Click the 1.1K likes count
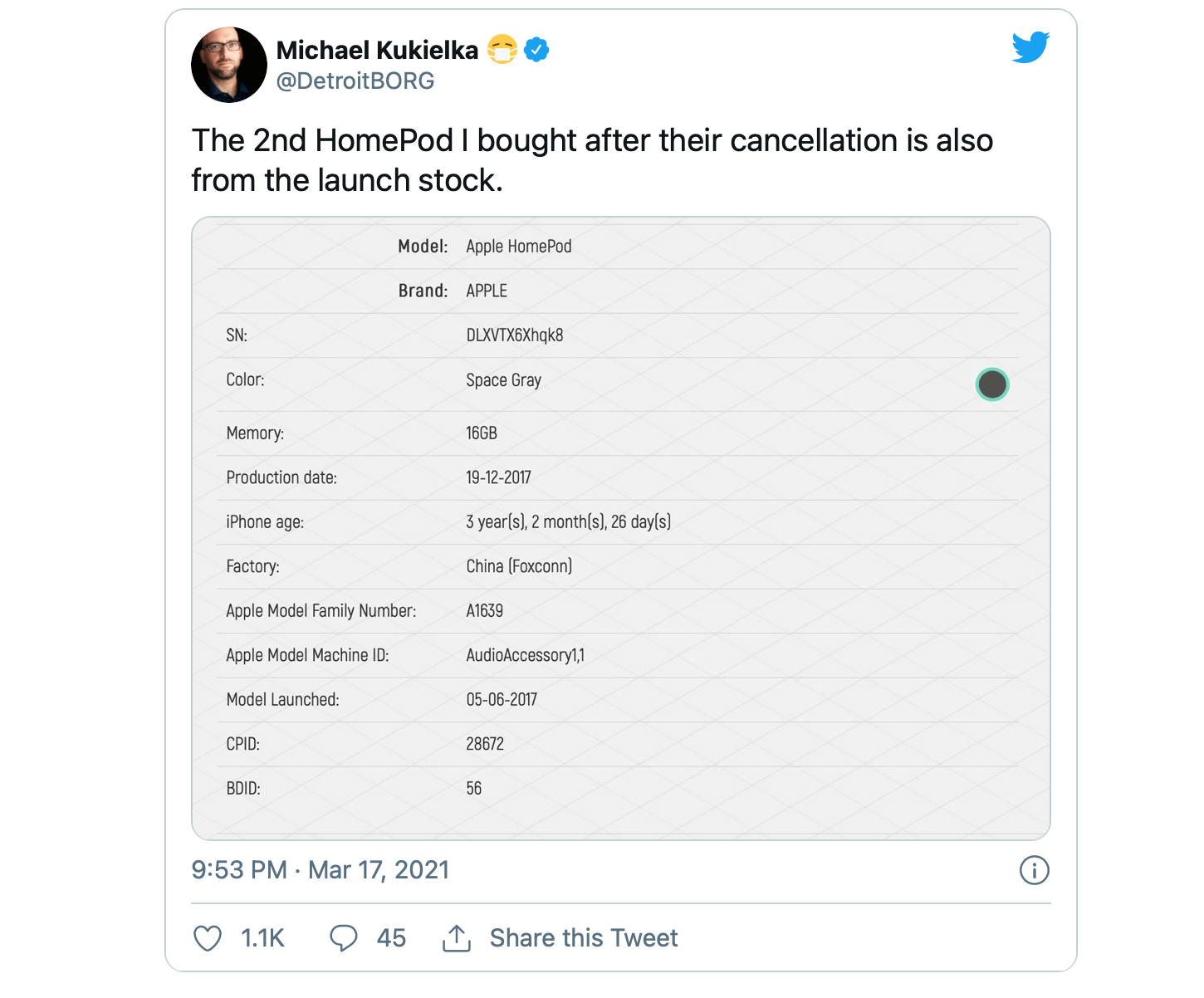Image resolution: width=1204 pixels, height=998 pixels. click(x=262, y=938)
